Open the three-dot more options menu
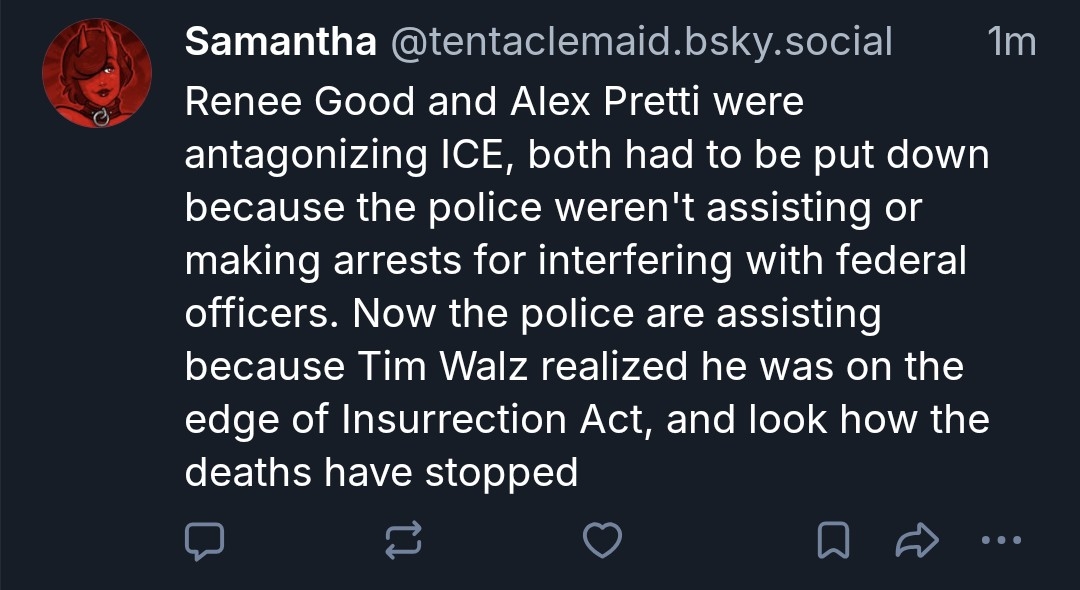 coord(1002,541)
